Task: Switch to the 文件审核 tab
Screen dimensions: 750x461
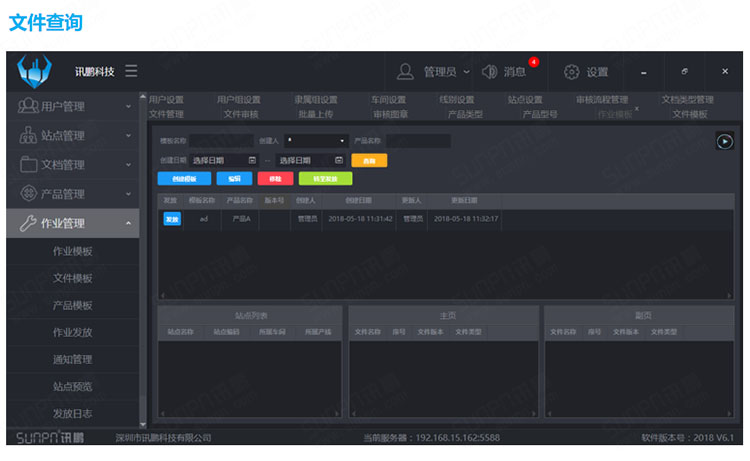Action: point(241,114)
